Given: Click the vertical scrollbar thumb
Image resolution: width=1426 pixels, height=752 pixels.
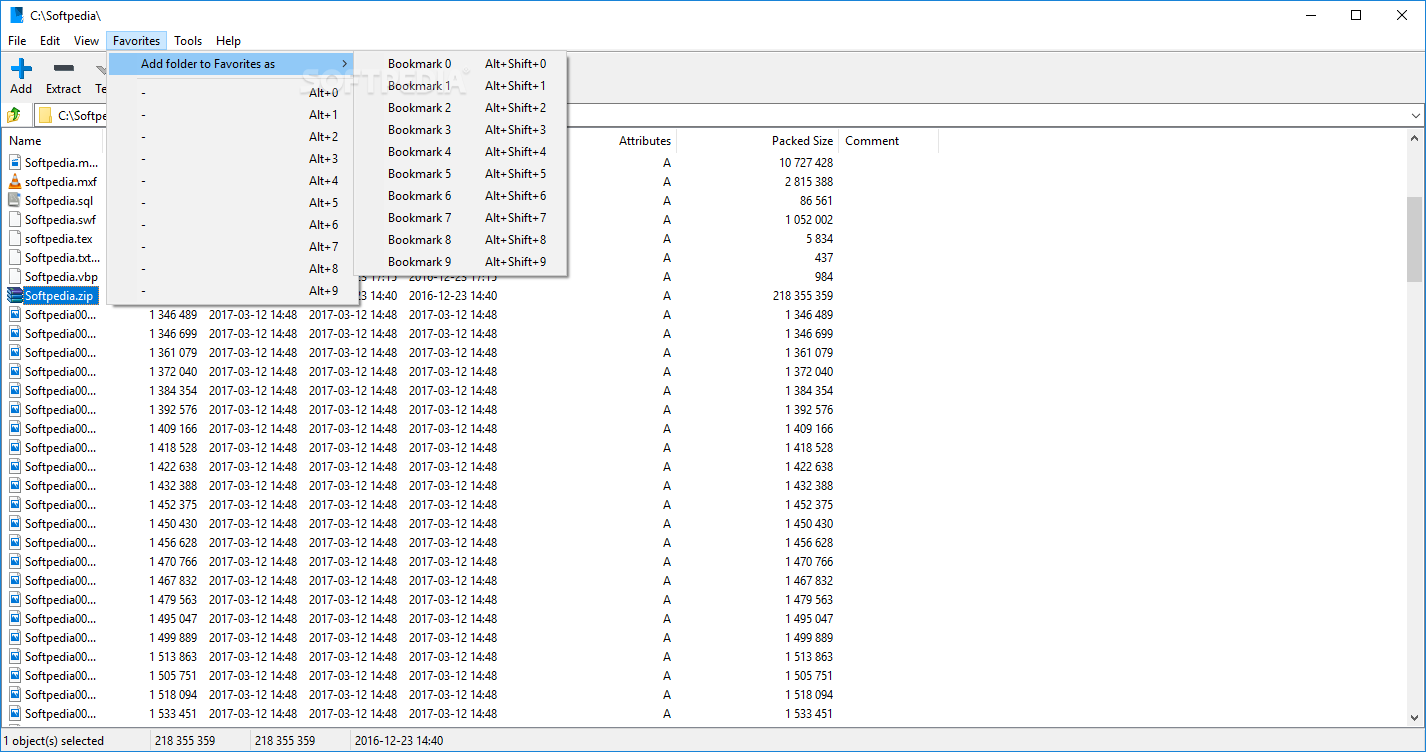Looking at the screenshot, I should pos(1414,239).
